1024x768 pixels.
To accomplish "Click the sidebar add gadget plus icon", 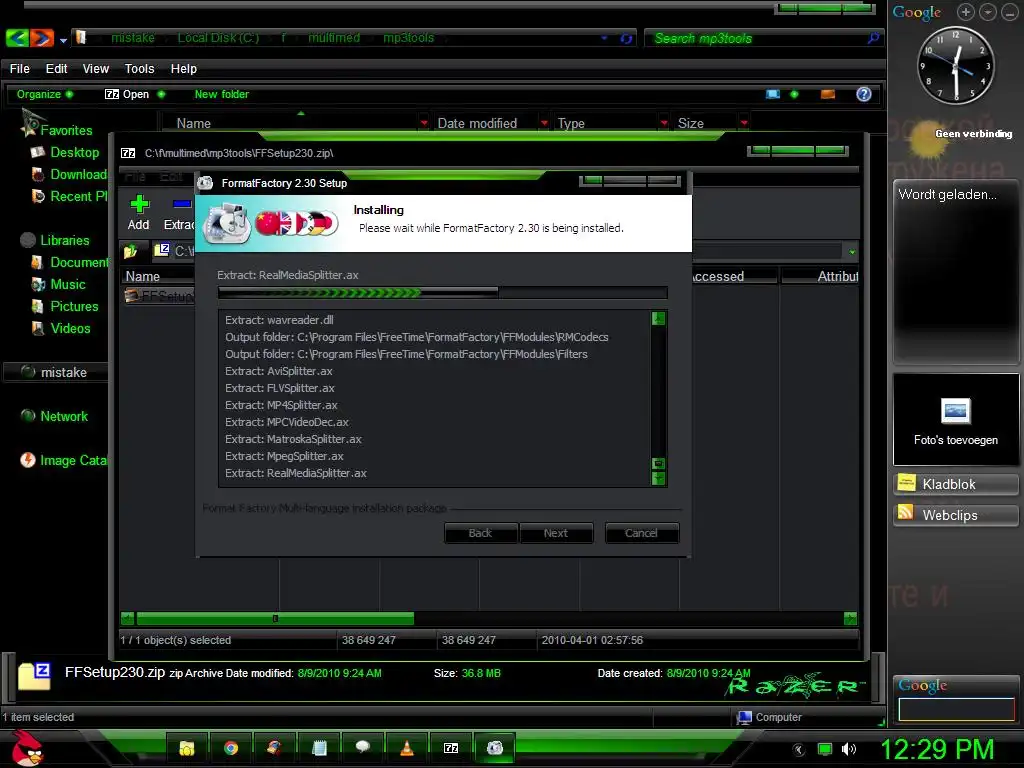I will [x=965, y=12].
